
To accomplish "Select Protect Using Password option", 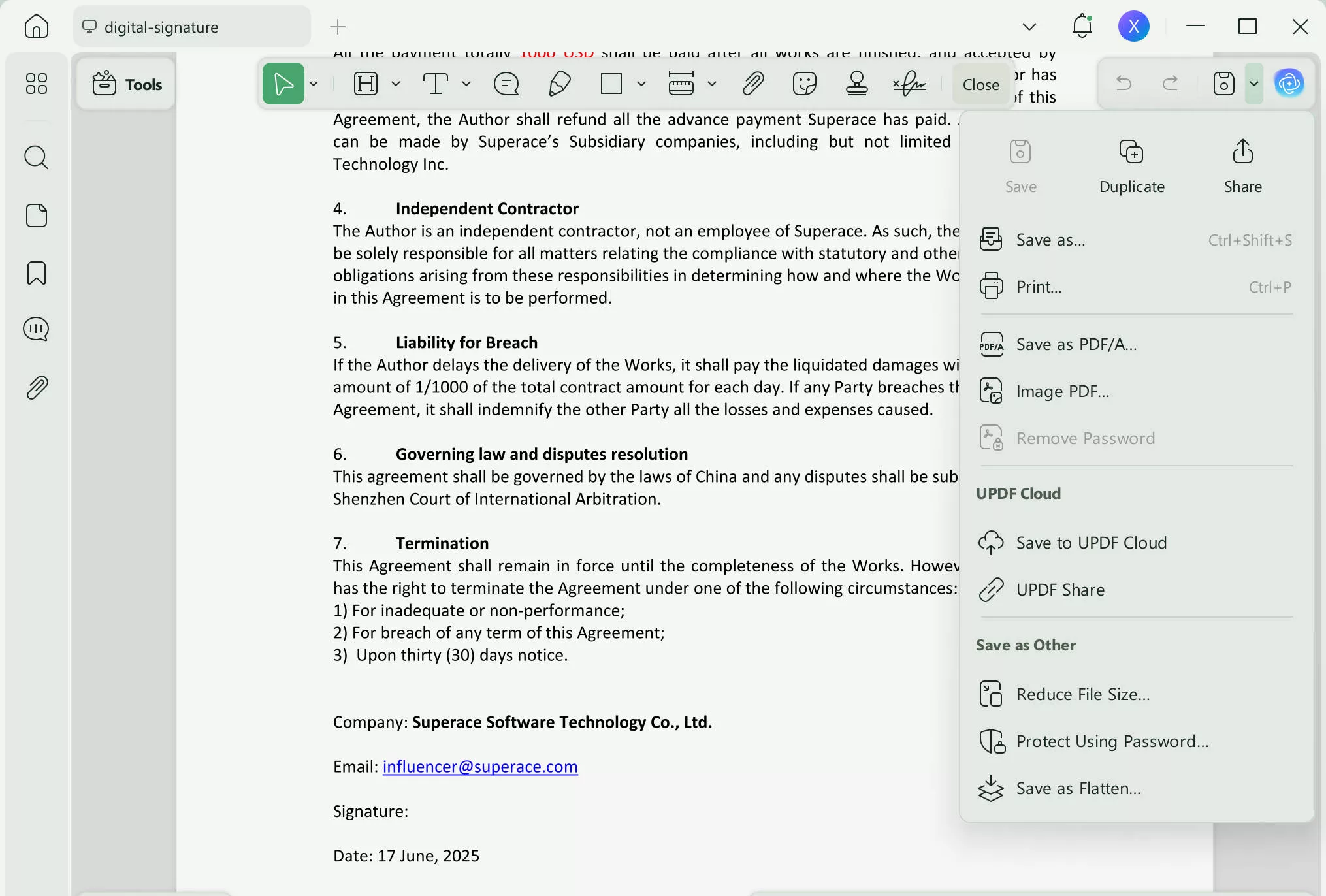I will 1112,741.
